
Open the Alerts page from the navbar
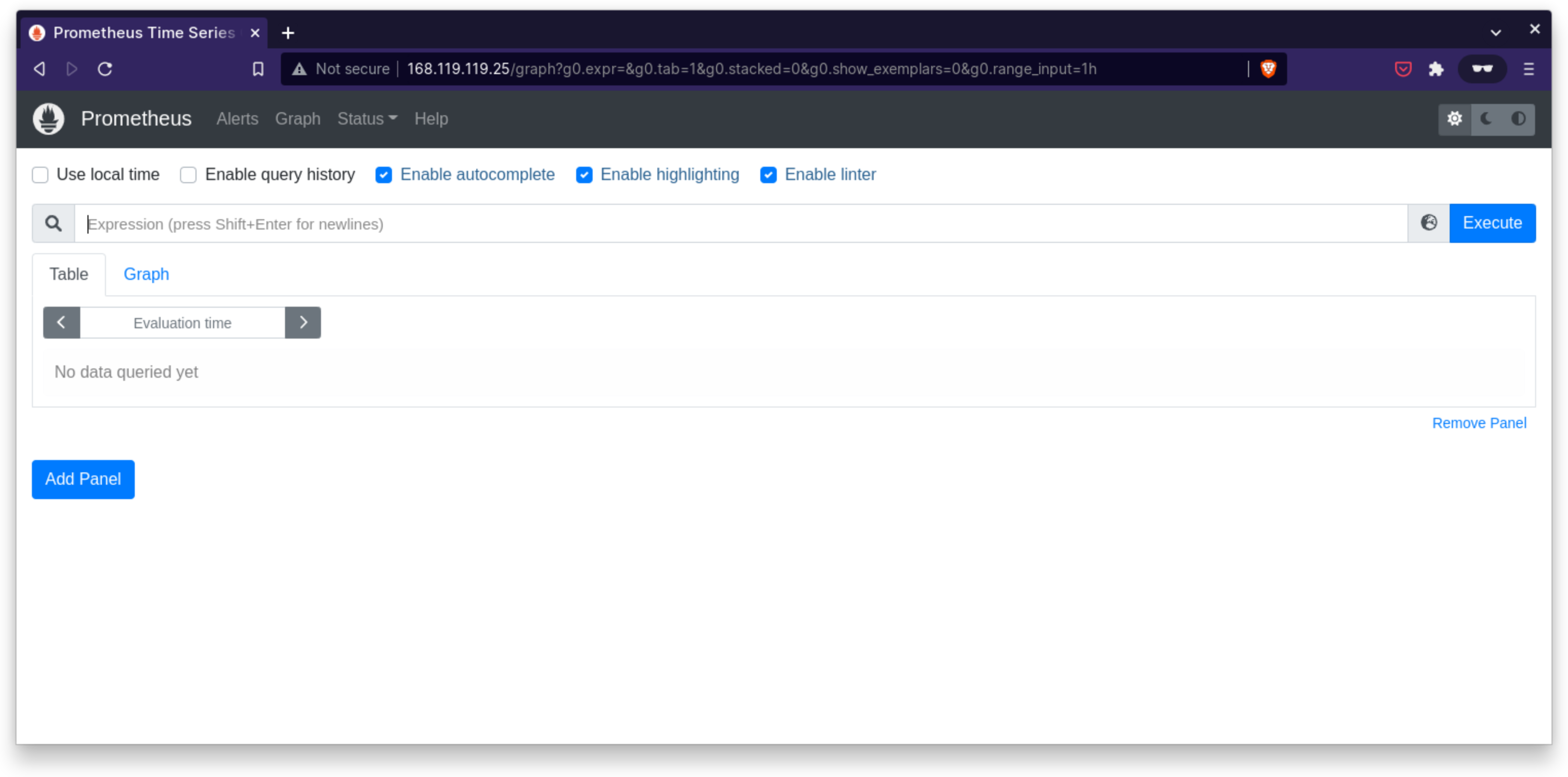click(x=237, y=119)
